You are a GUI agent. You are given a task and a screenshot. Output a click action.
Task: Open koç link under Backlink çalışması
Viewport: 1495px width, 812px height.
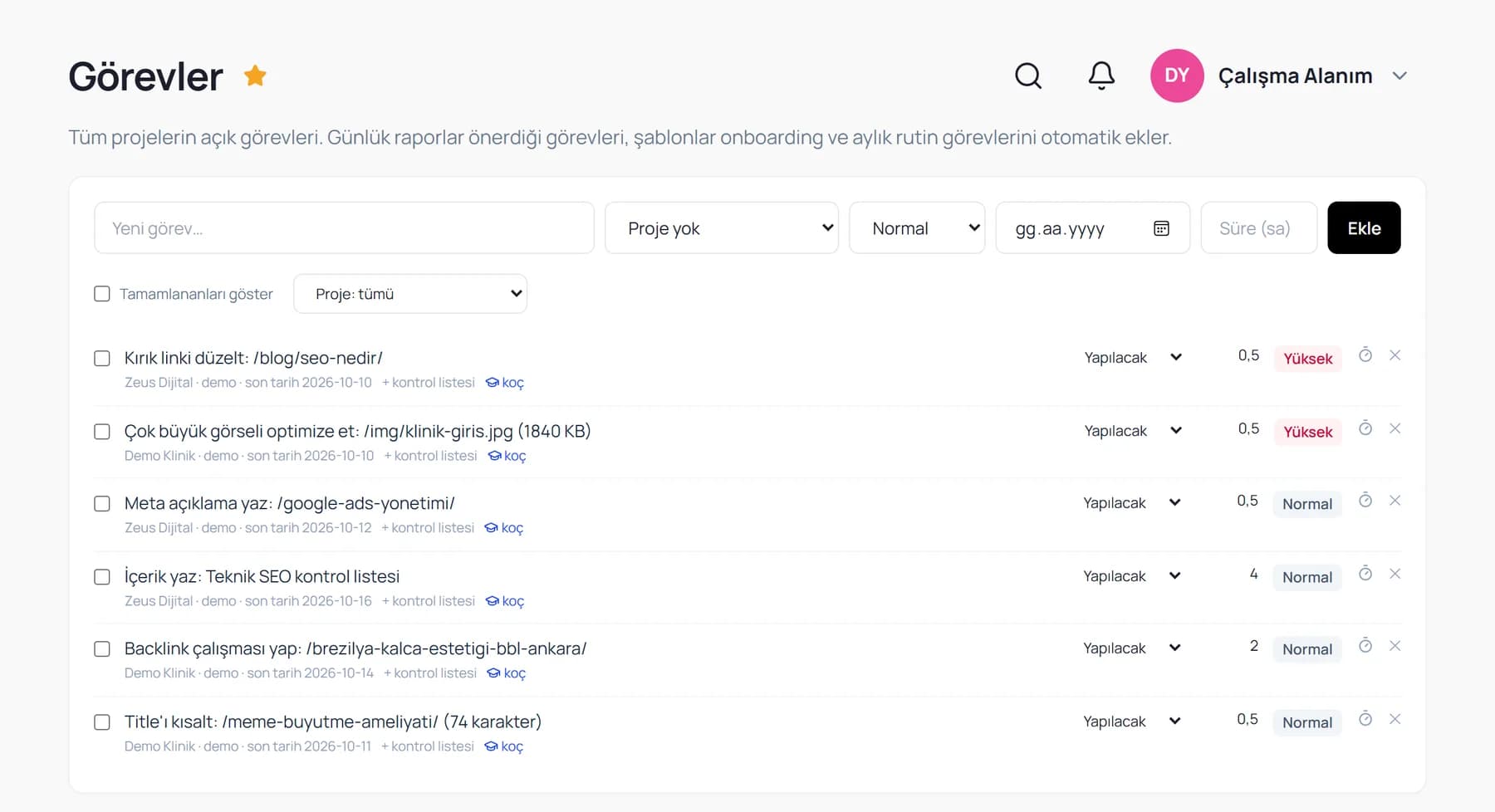pos(507,673)
